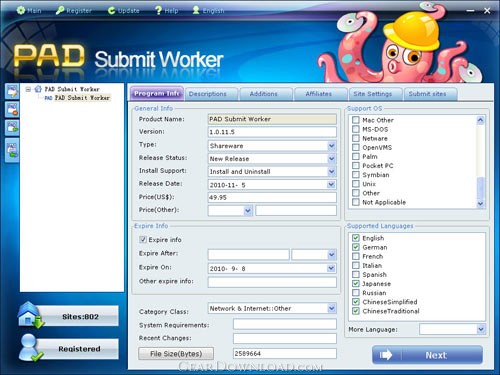500x375 pixels.
Task: Uncheck the Japanese language checkbox
Action: pyautogui.click(x=356, y=283)
